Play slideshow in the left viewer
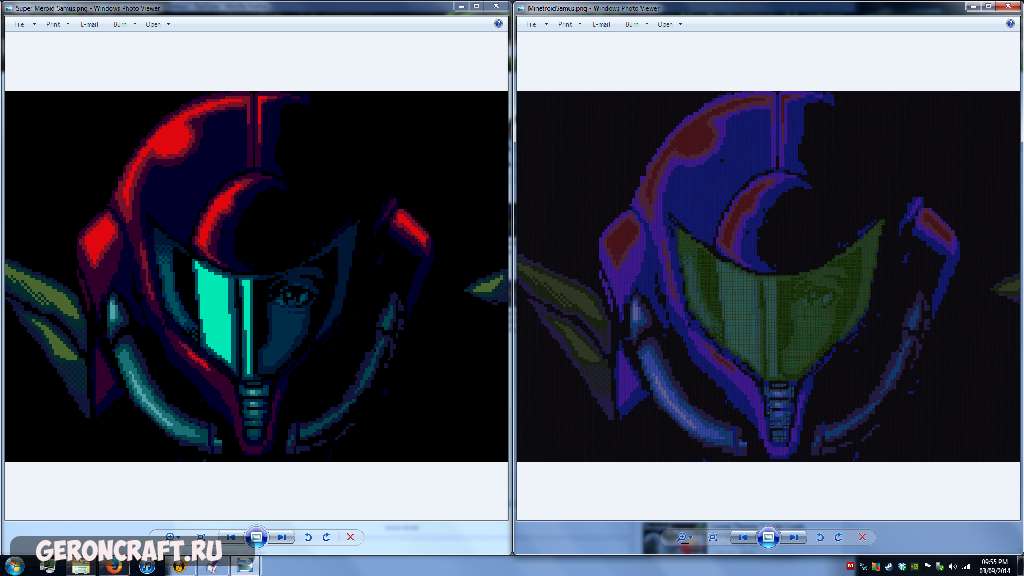1024x576 pixels. [x=256, y=537]
